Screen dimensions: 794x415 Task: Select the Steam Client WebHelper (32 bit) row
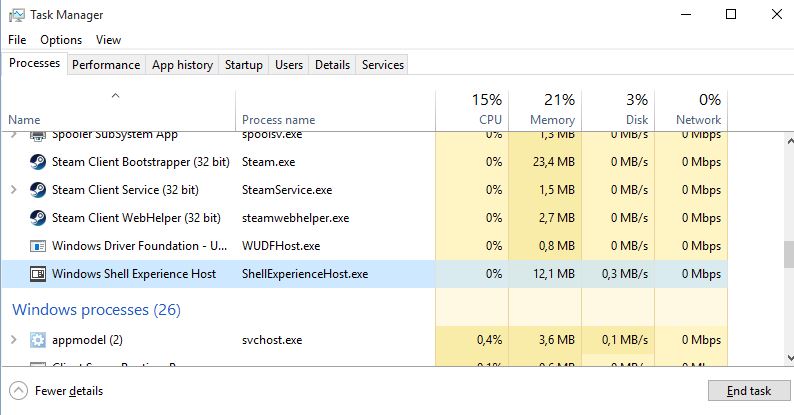pyautogui.click(x=365, y=218)
